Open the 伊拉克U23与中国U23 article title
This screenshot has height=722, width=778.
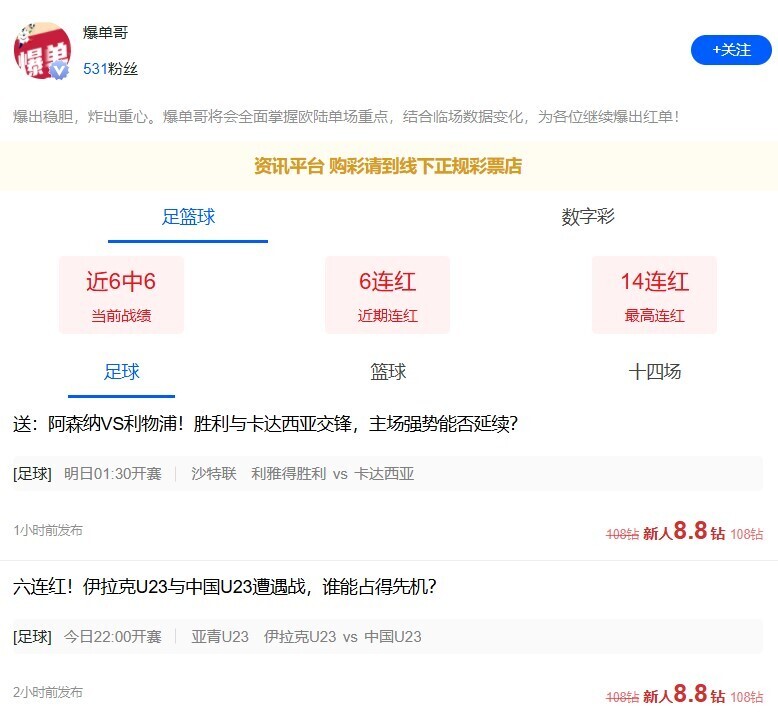pos(225,587)
